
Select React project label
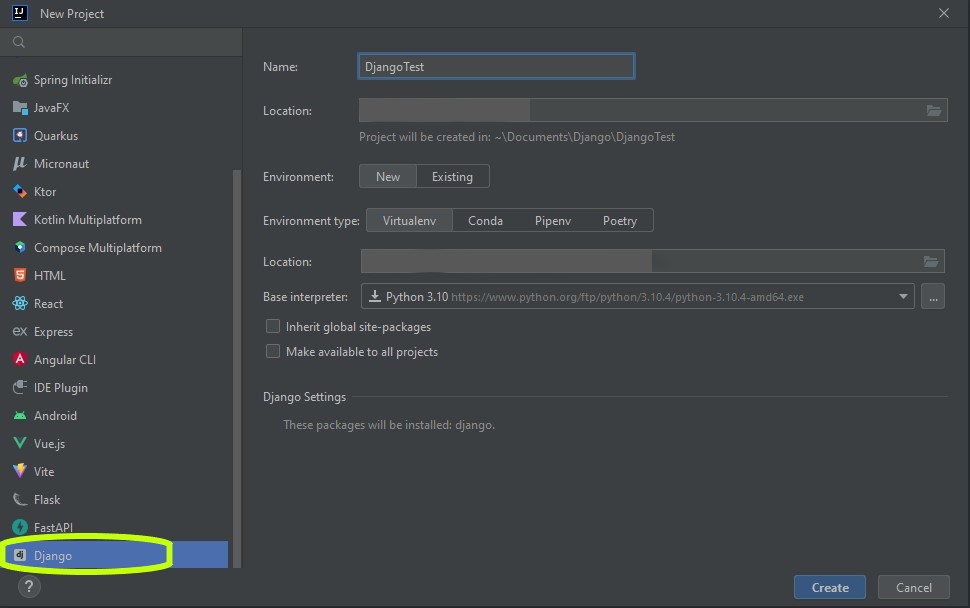pyautogui.click(x=48, y=304)
